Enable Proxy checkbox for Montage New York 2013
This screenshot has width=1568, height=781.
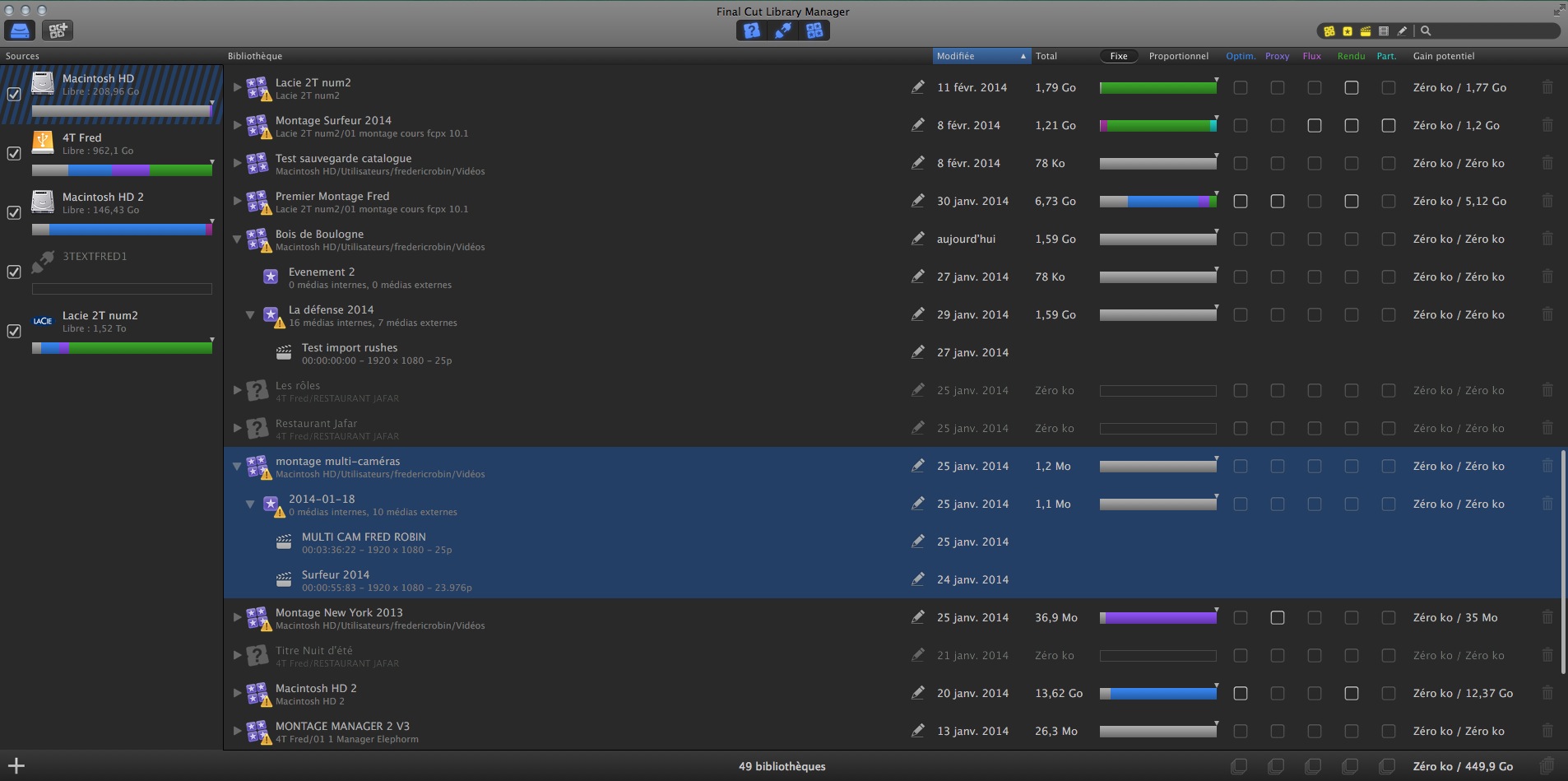[x=1277, y=617]
